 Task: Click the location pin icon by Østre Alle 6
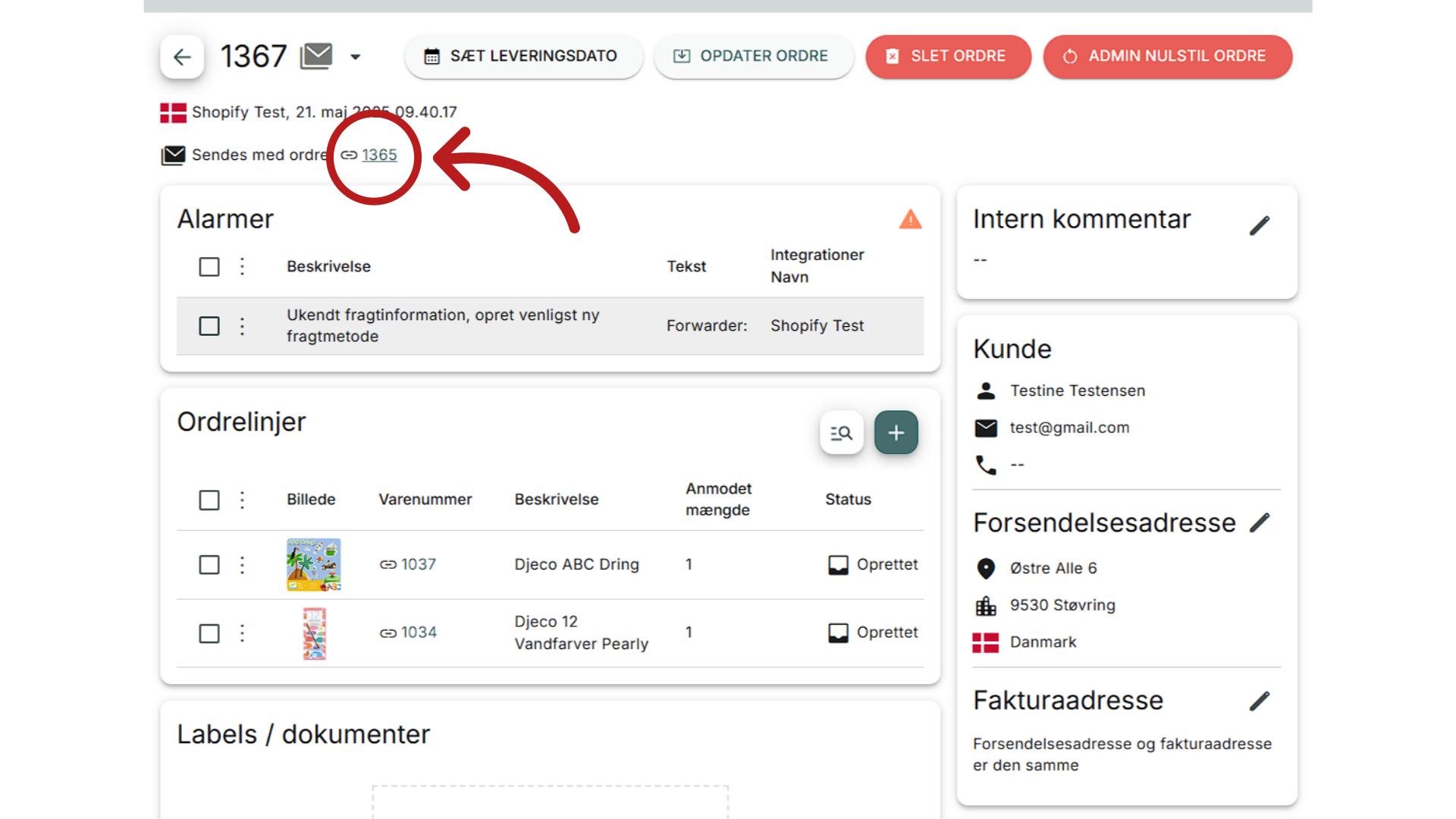[986, 568]
